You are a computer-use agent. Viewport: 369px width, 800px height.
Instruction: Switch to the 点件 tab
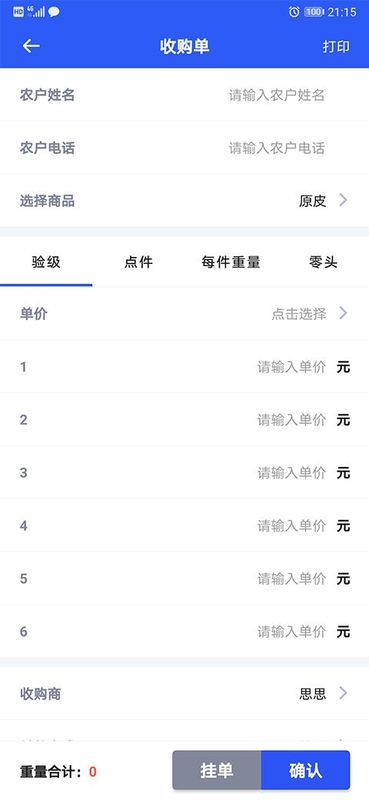pyautogui.click(x=138, y=262)
